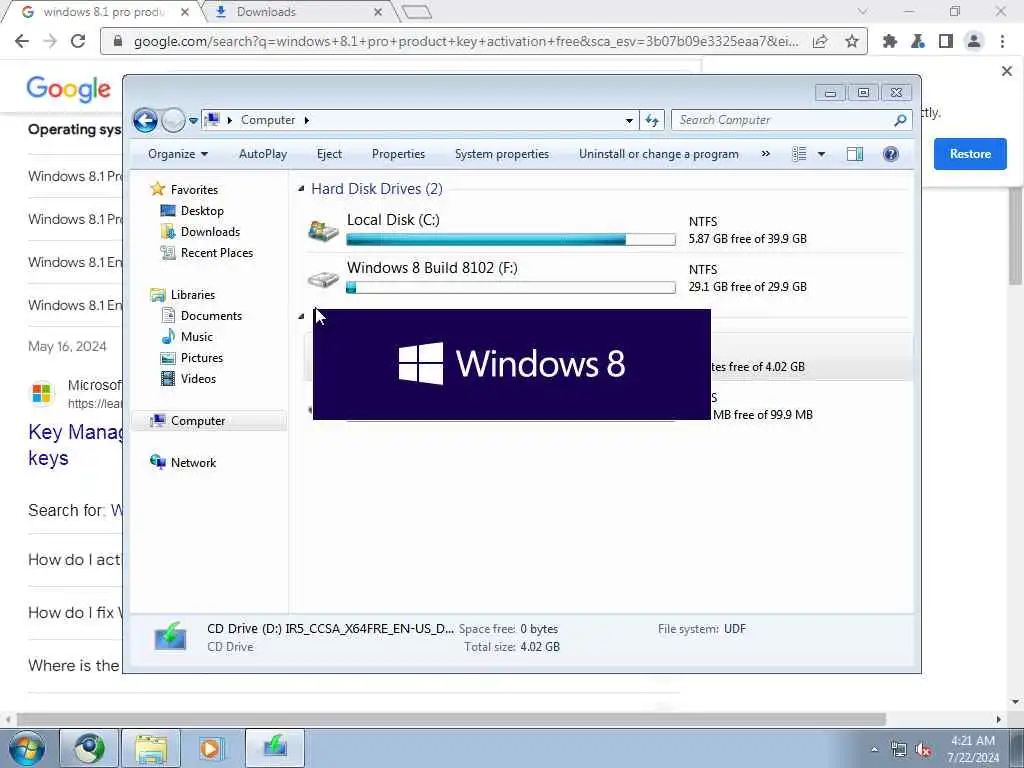
Task: Click the muted volume tray icon
Action: coord(923,749)
